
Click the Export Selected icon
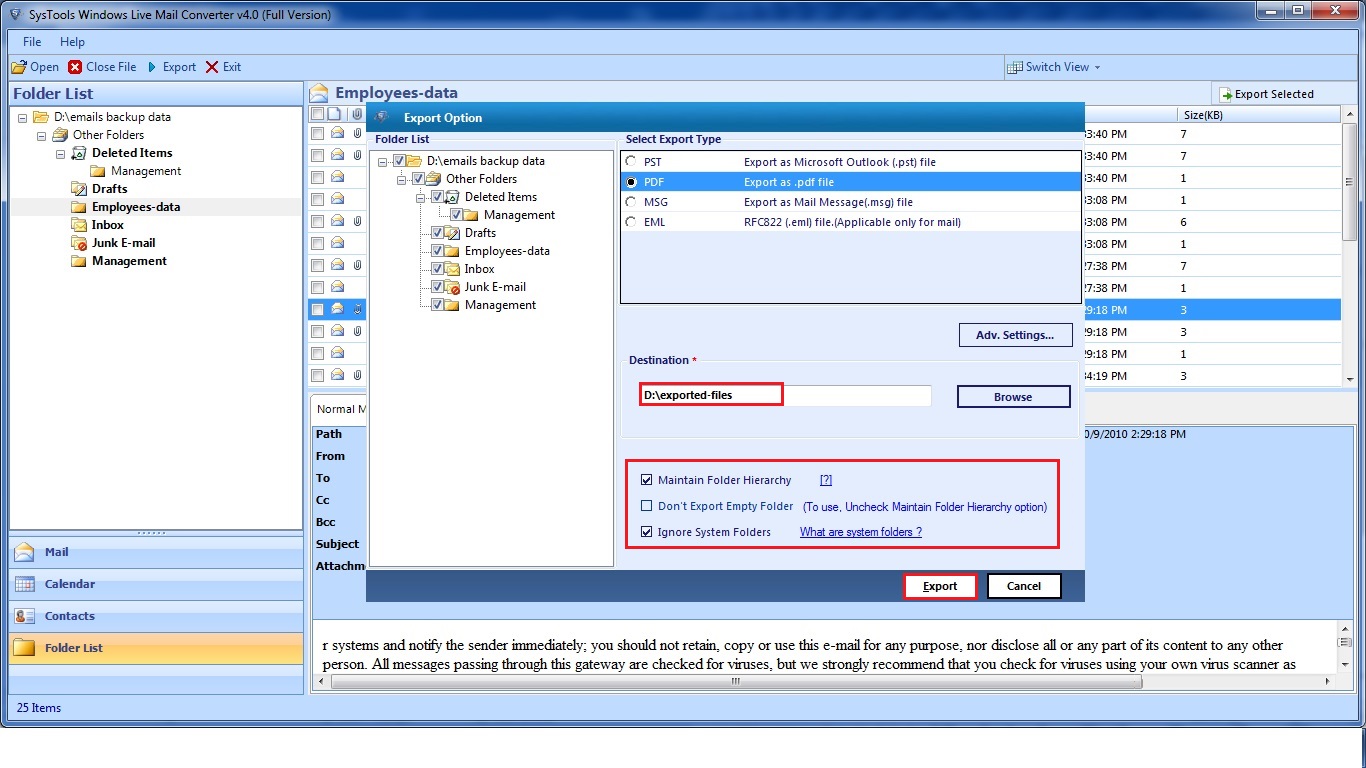tap(1225, 94)
